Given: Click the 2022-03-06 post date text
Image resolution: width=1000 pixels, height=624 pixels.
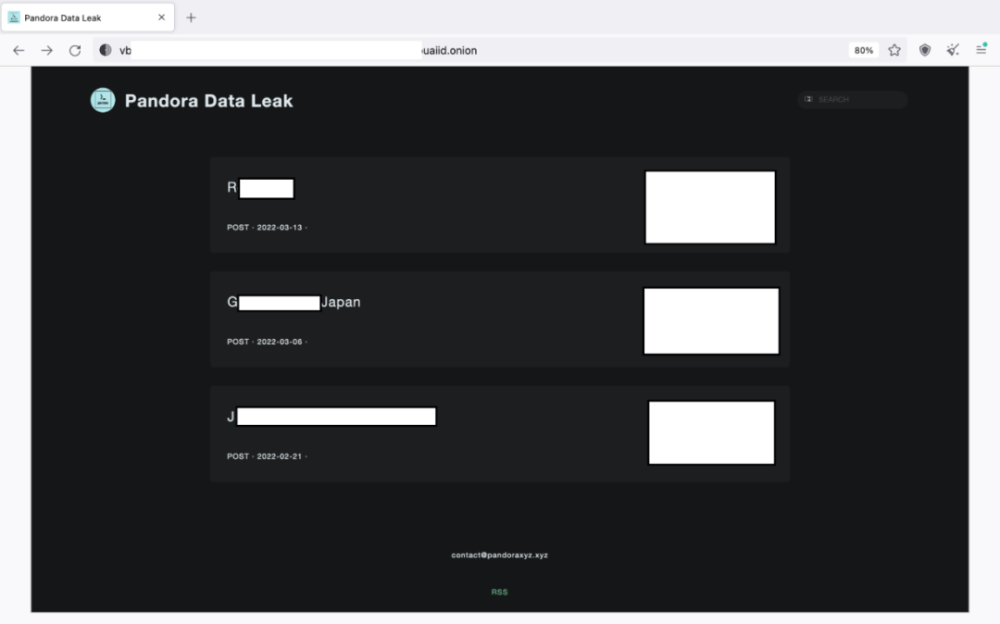Looking at the screenshot, I should coord(279,342).
